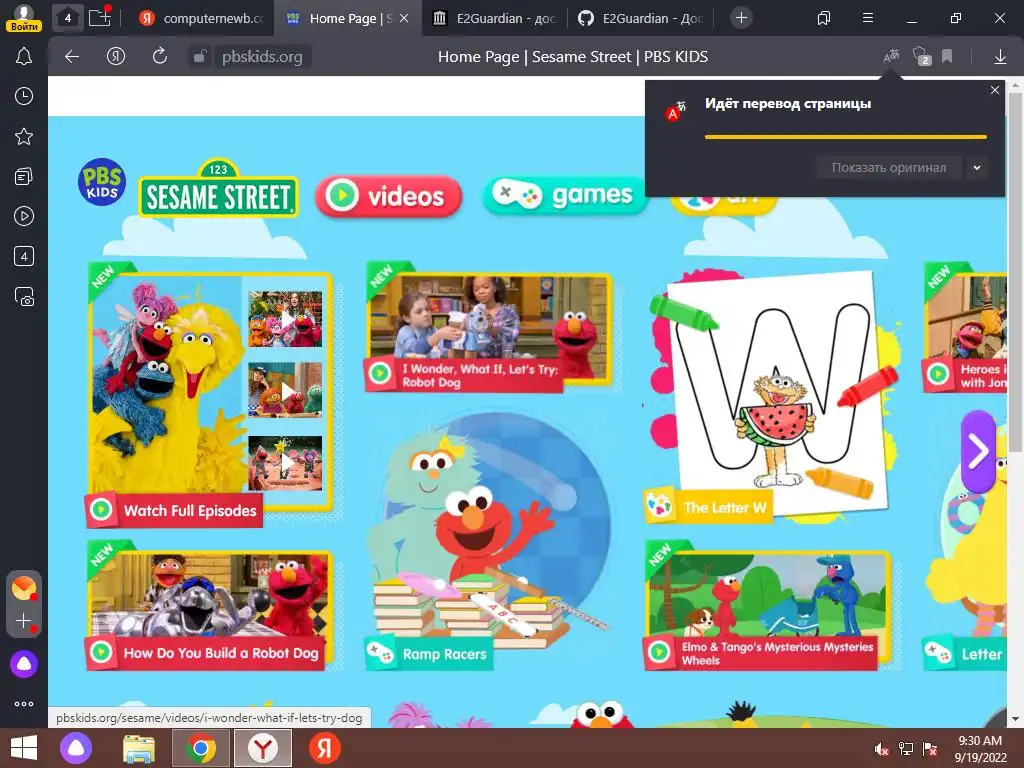The height and width of the screenshot is (768, 1024).
Task: Play the first small episode thumbnail
Action: (285, 319)
